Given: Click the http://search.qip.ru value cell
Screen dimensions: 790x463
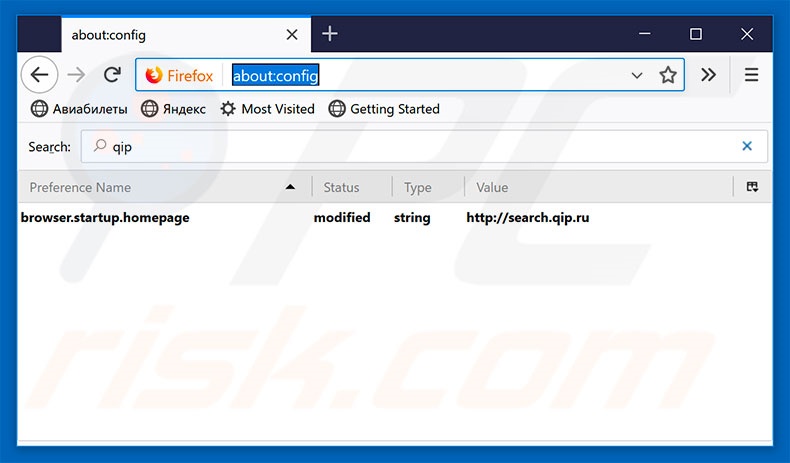Looking at the screenshot, I should pos(528,218).
